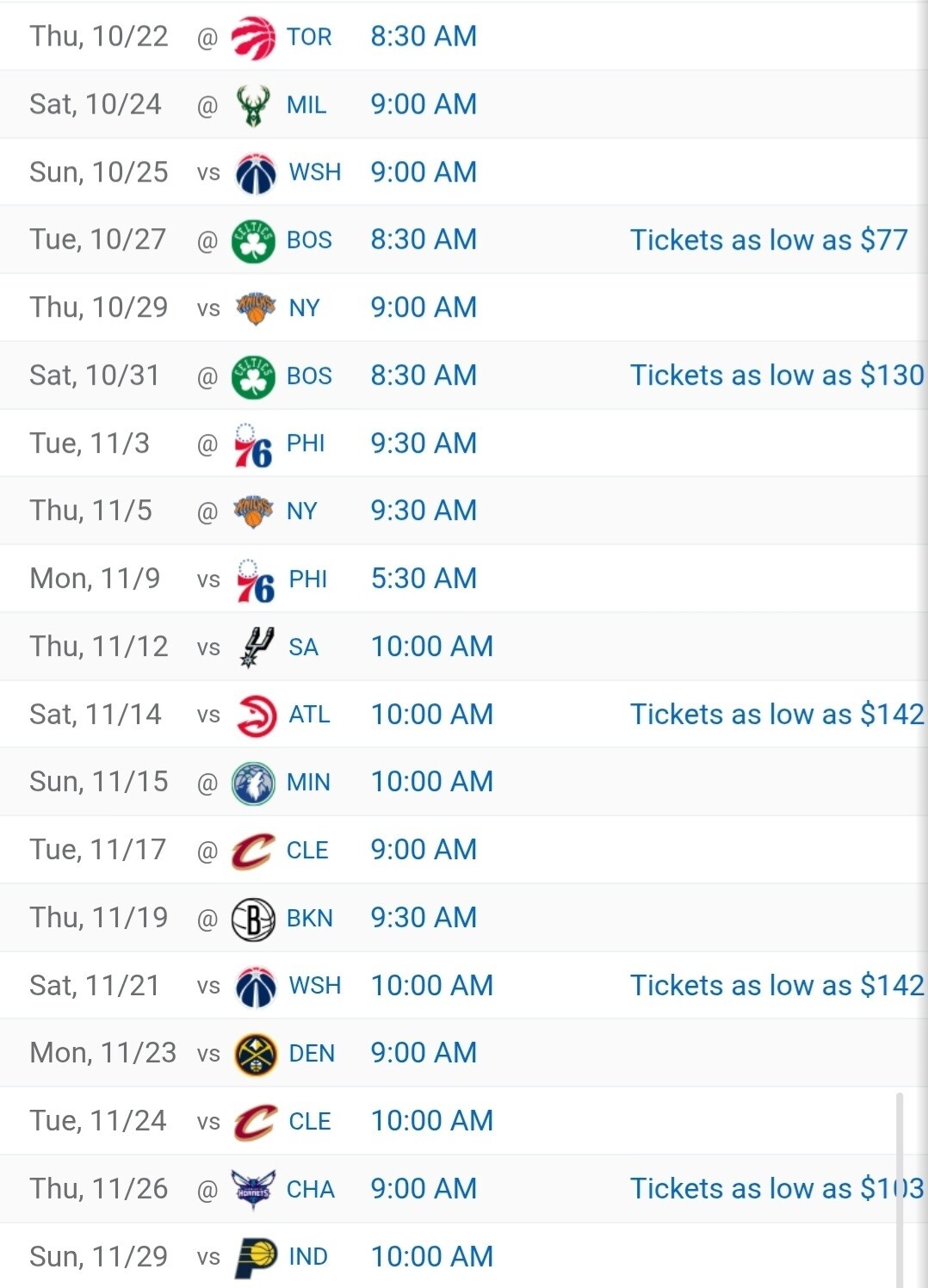Viewport: 928px width, 1288px height.
Task: Click the Charlotte Hornets logo
Action: point(253,1190)
